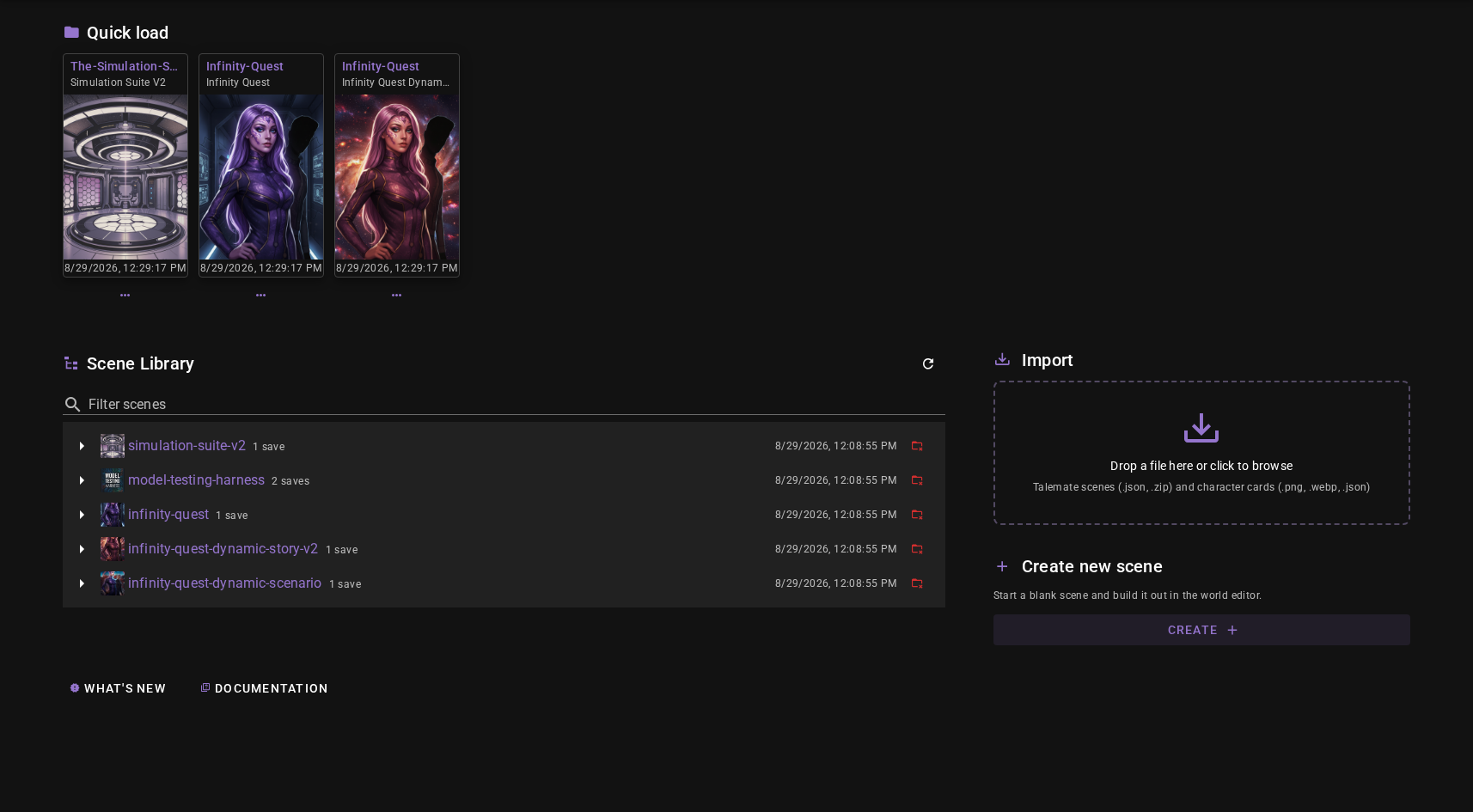Open the Documentation link

pos(264,688)
